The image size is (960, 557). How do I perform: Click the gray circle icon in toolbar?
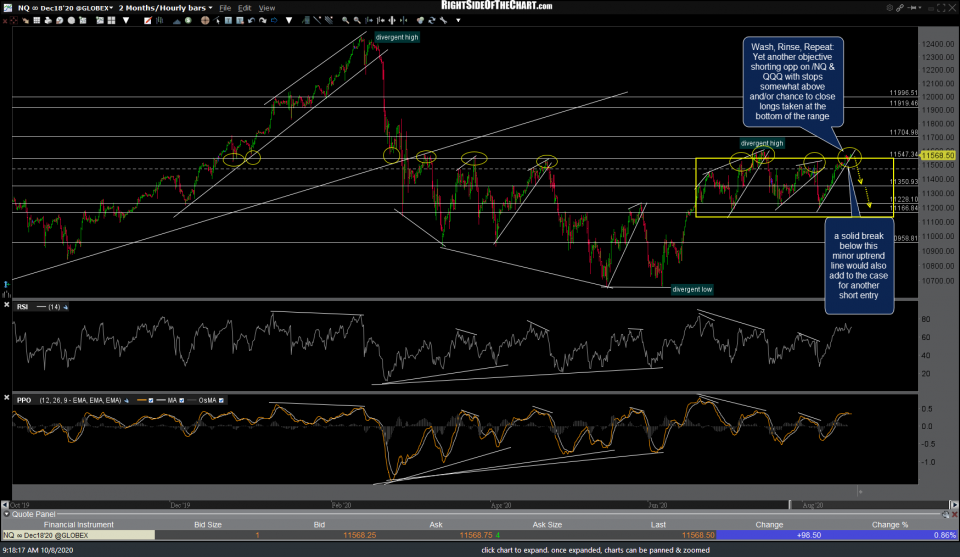coord(71,20)
